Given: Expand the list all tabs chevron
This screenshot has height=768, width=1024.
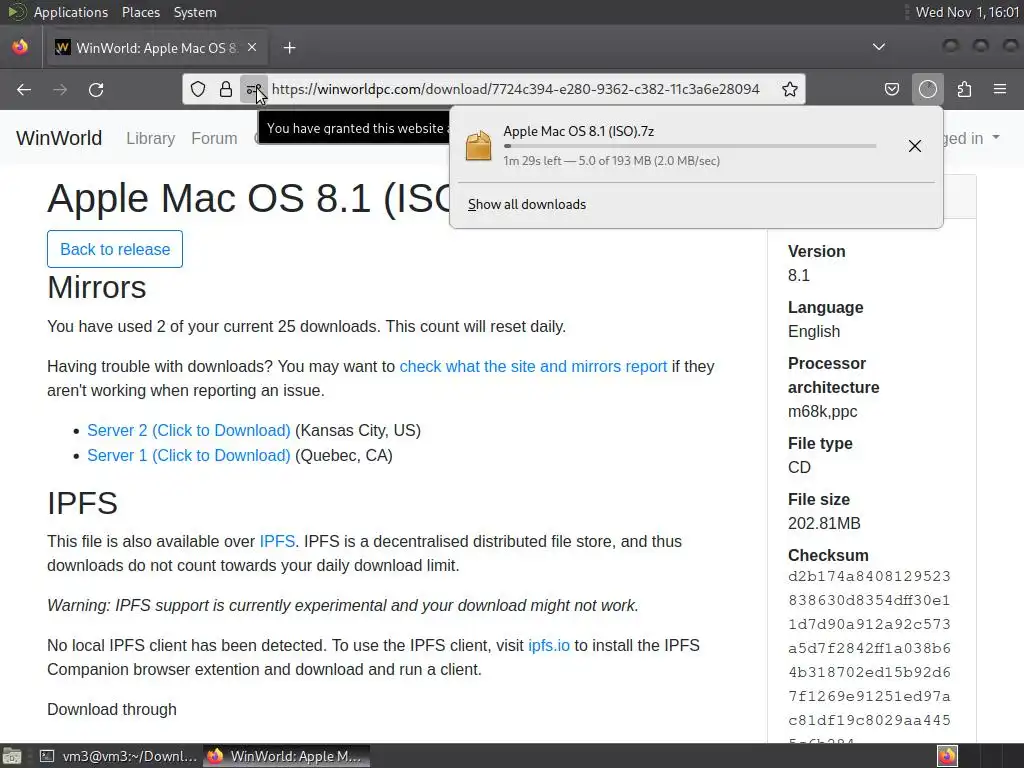Looking at the screenshot, I should [879, 47].
